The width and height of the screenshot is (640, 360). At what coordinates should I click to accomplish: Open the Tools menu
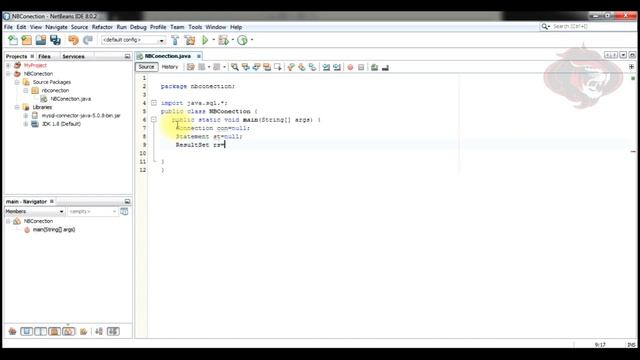pos(195,27)
